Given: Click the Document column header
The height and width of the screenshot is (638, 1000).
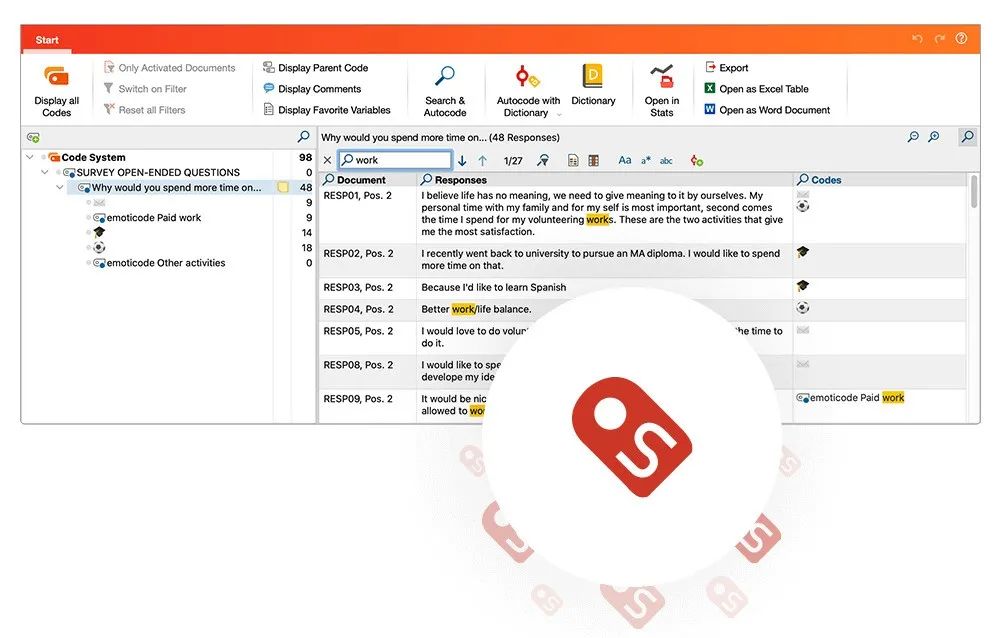Looking at the screenshot, I should [367, 180].
